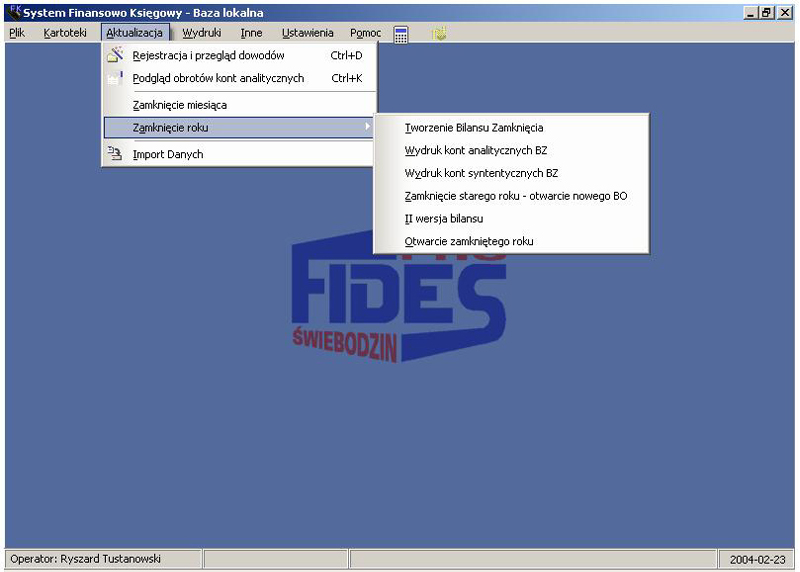Click Operator: Ryszard Tustanowski status text
The image size is (800, 572).
pyautogui.click(x=85, y=559)
